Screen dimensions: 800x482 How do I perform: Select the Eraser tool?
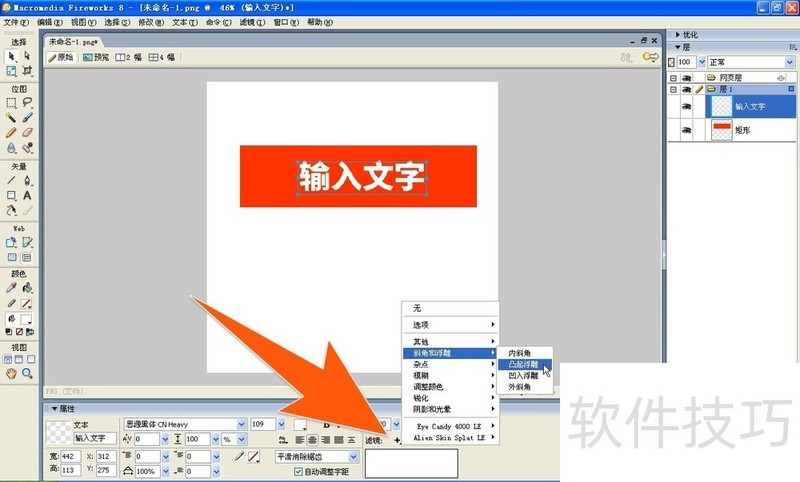click(27, 133)
